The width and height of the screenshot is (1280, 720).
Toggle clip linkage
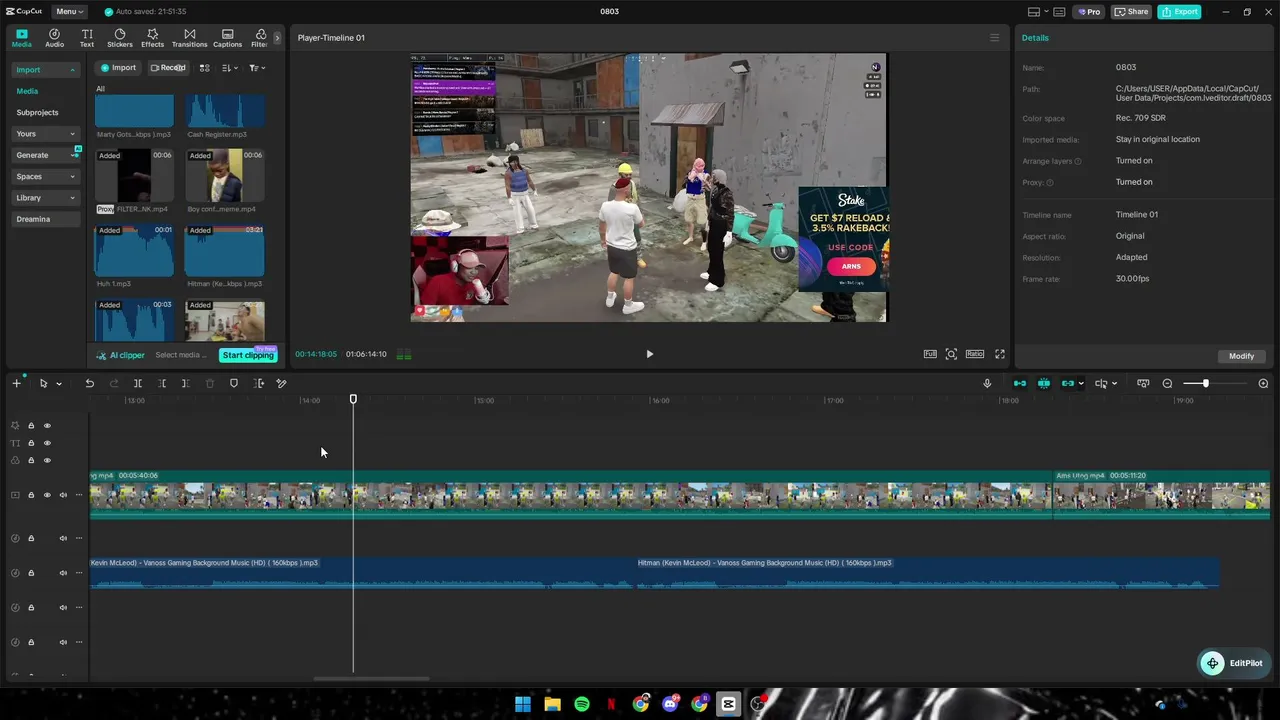coord(1068,383)
